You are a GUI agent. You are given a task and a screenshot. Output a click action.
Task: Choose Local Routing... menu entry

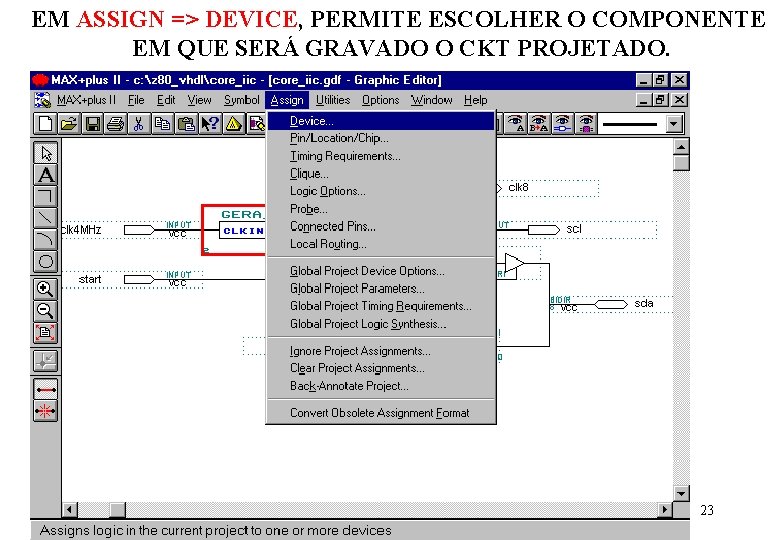click(381, 244)
